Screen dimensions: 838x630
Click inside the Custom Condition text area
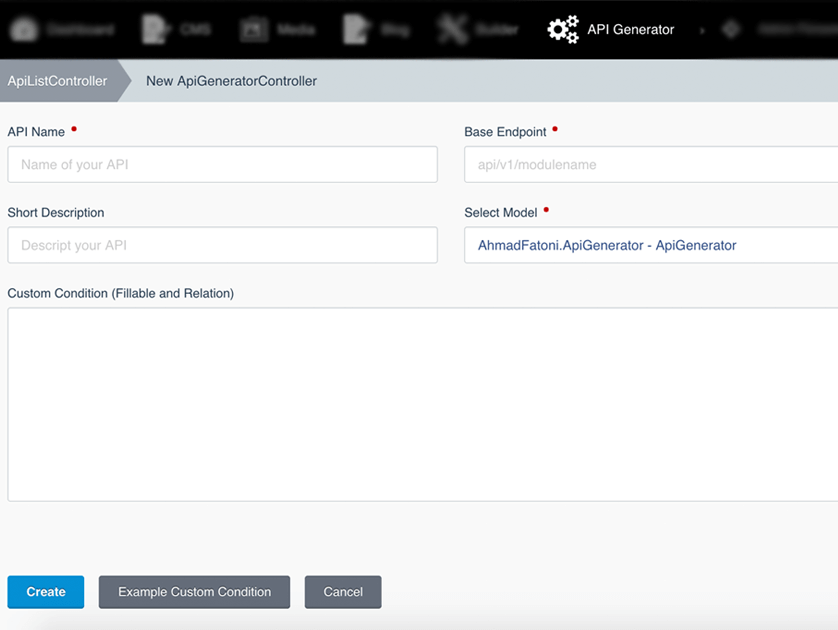coord(423,405)
